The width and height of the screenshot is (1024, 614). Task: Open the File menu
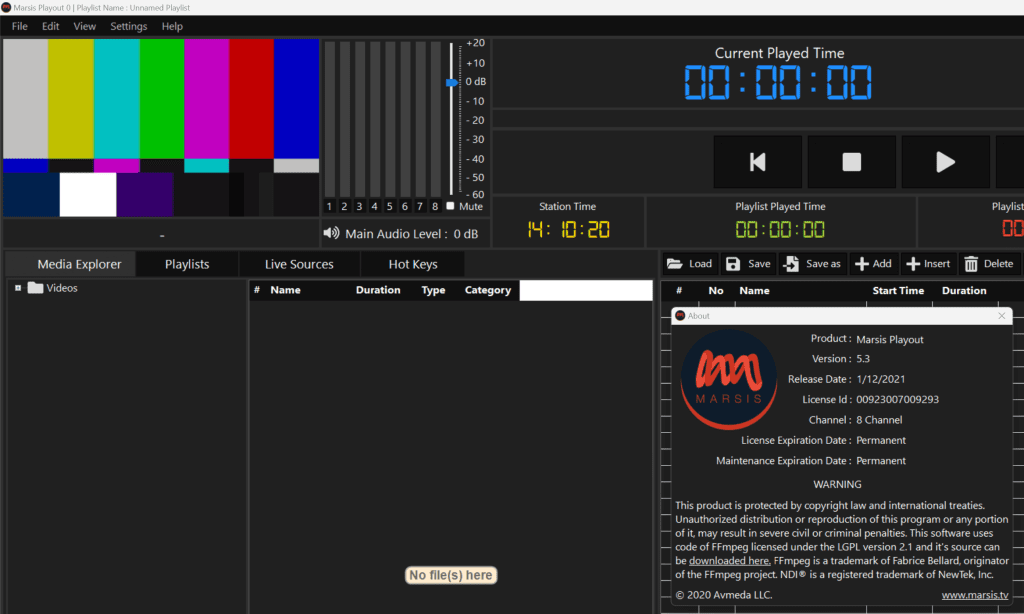[20, 26]
